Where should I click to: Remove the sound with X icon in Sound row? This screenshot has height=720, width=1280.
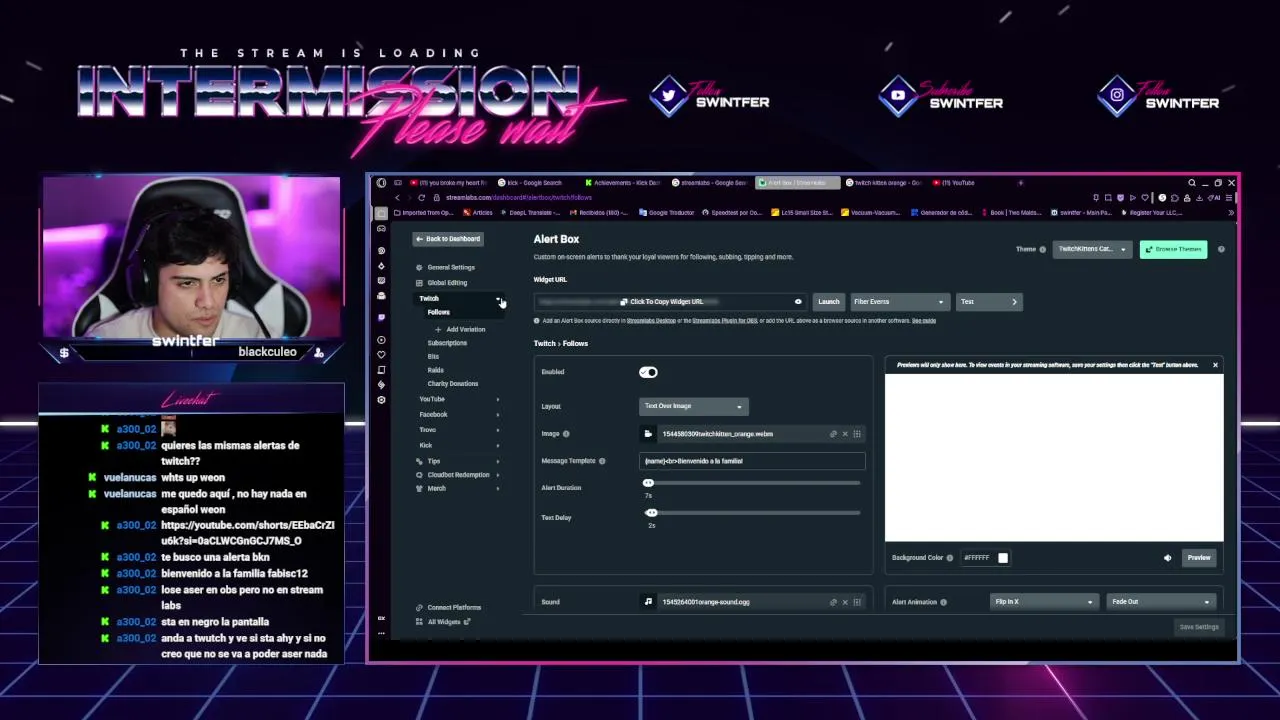coord(845,602)
